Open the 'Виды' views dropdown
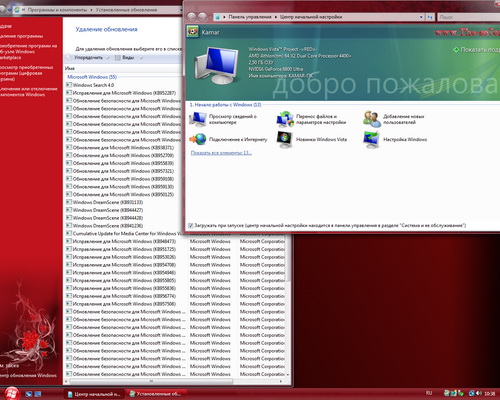Viewport: 500px width, 400px height. 129,58
